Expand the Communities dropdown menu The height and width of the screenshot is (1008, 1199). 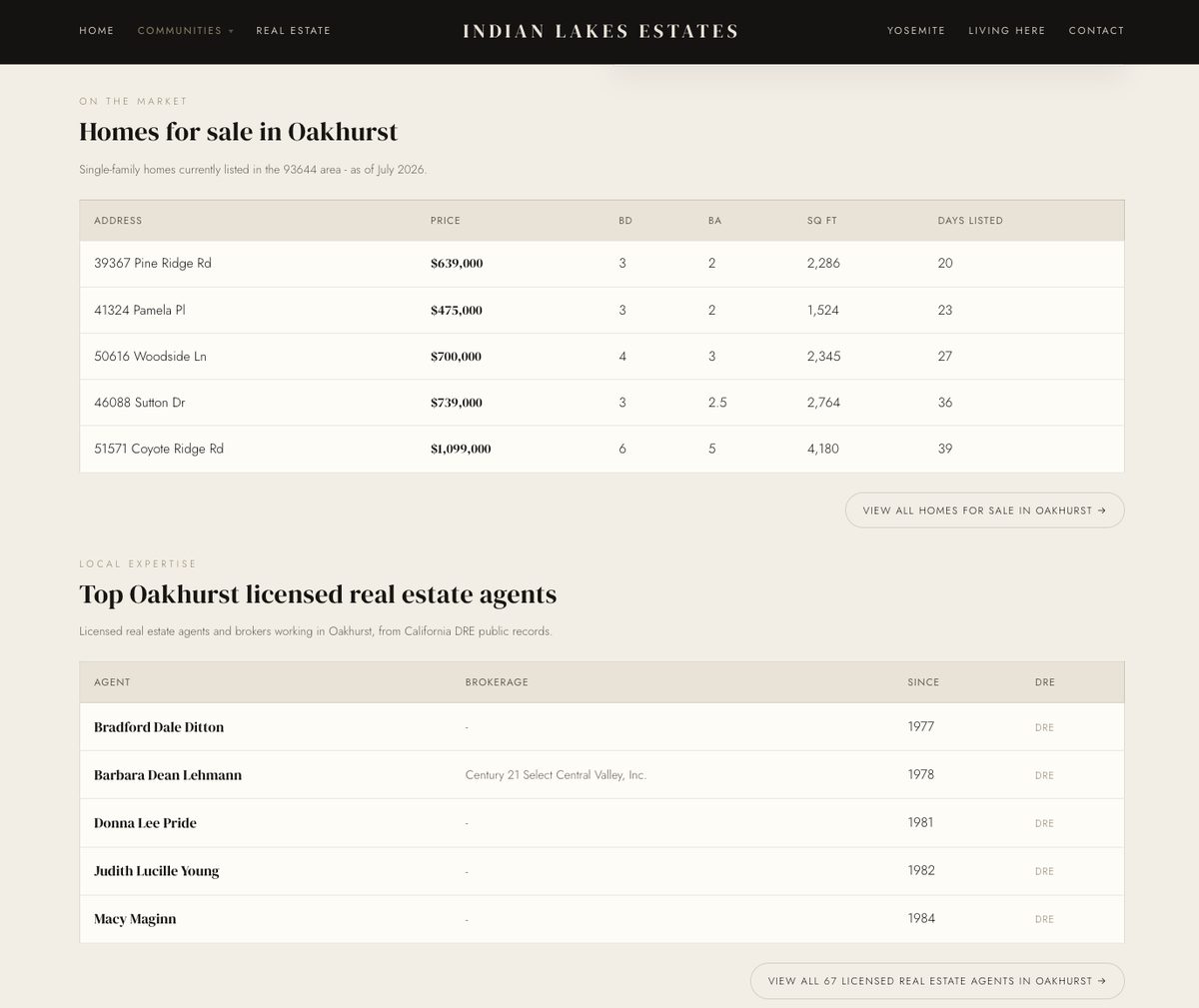(x=186, y=31)
